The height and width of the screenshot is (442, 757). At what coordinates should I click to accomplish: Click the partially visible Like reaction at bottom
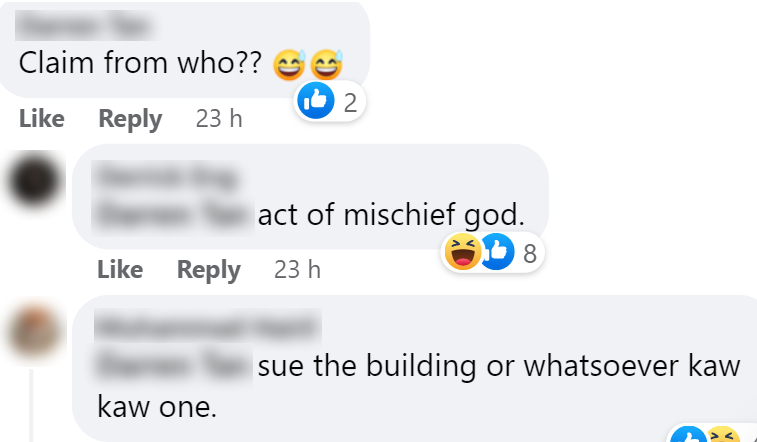pyautogui.click(x=686, y=436)
